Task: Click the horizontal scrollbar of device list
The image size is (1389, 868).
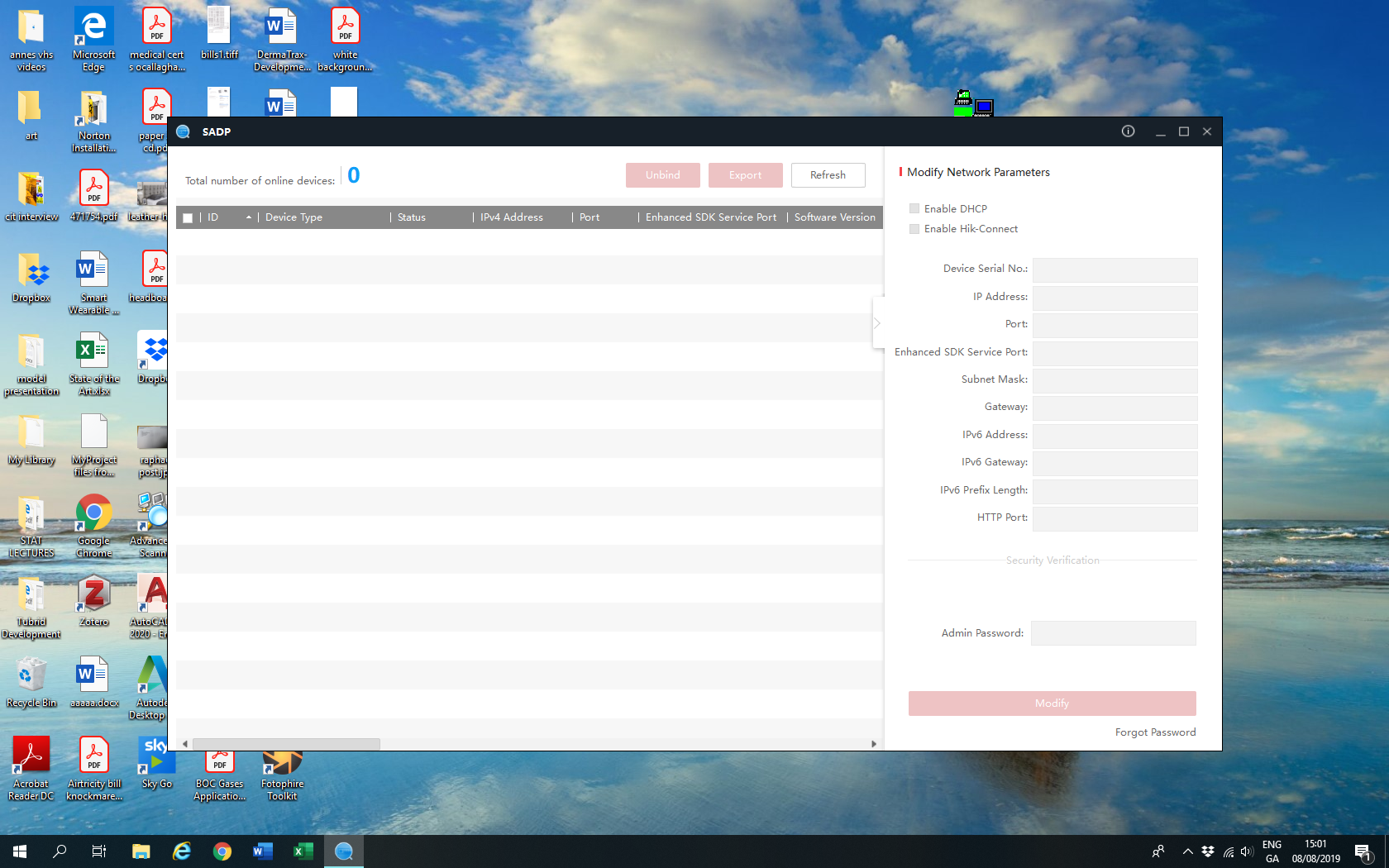Action: pyautogui.click(x=285, y=744)
